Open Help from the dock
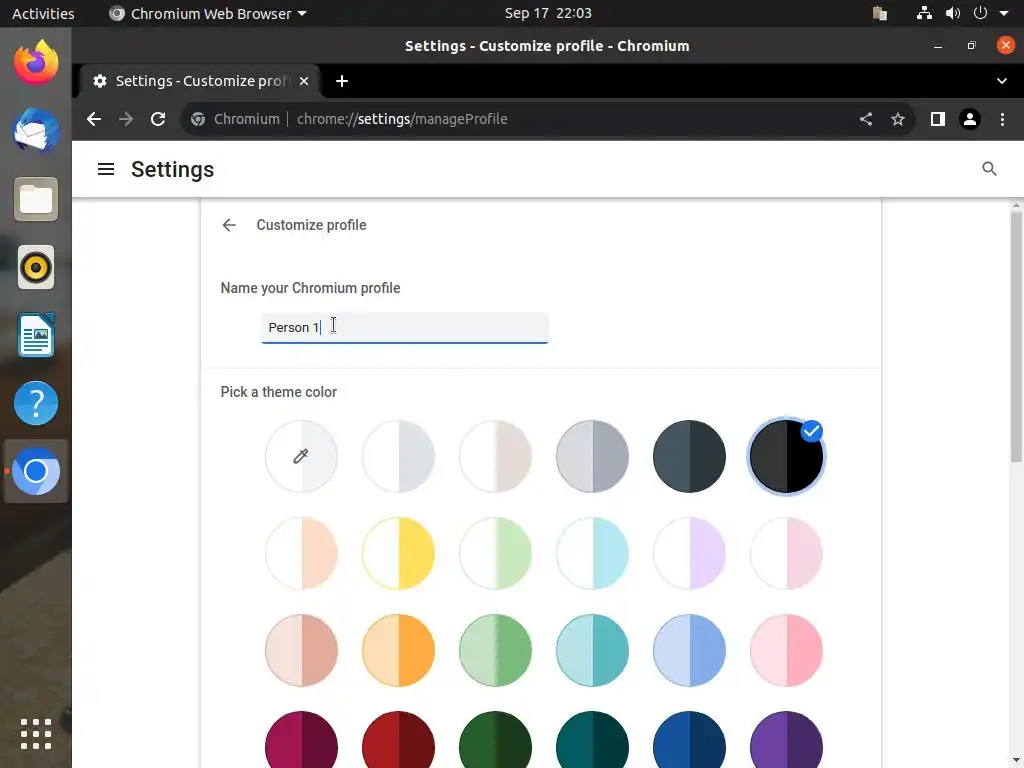The width and height of the screenshot is (1024, 768). [36, 403]
